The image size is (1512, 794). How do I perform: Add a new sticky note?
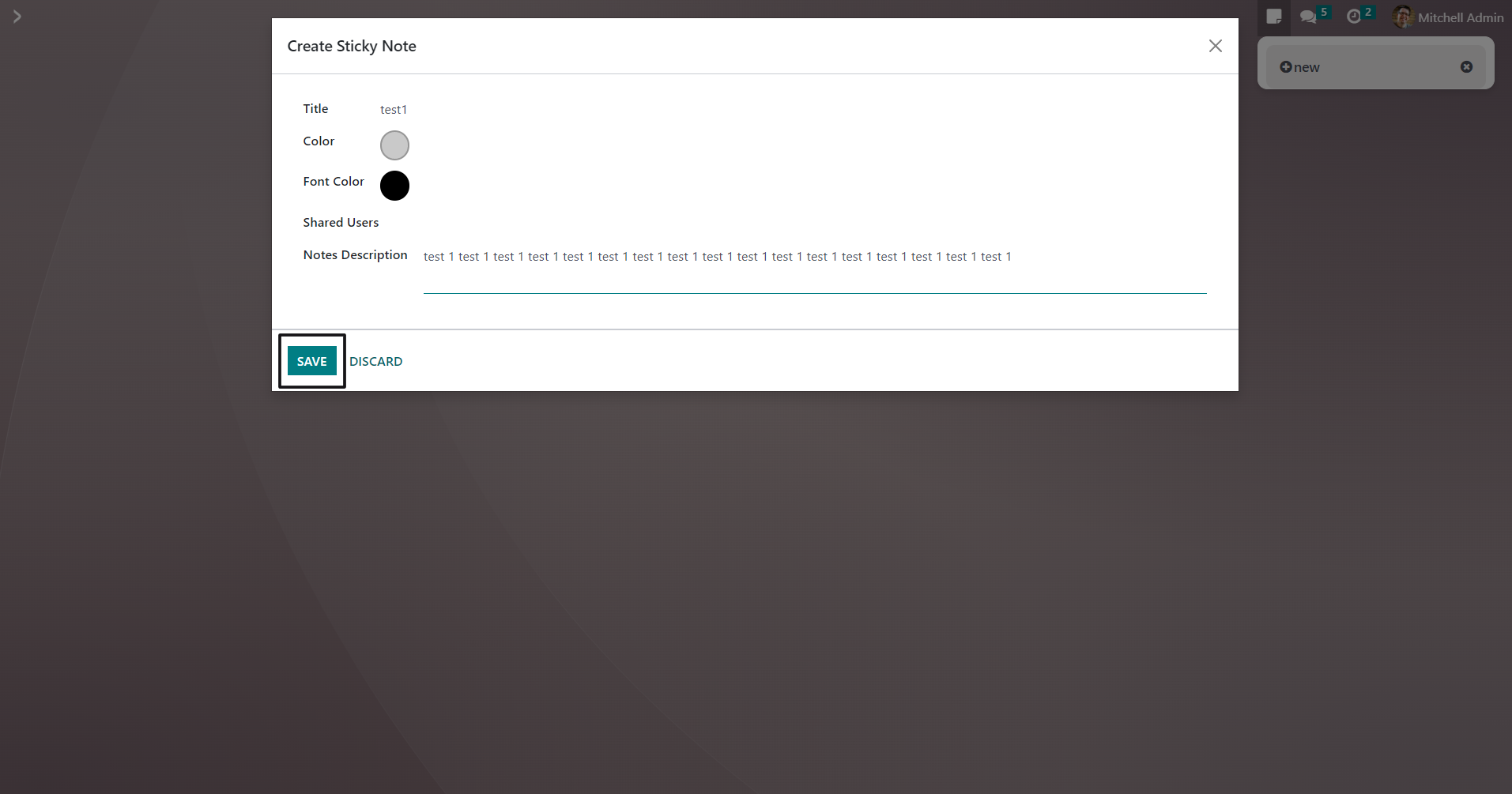pos(1299,67)
